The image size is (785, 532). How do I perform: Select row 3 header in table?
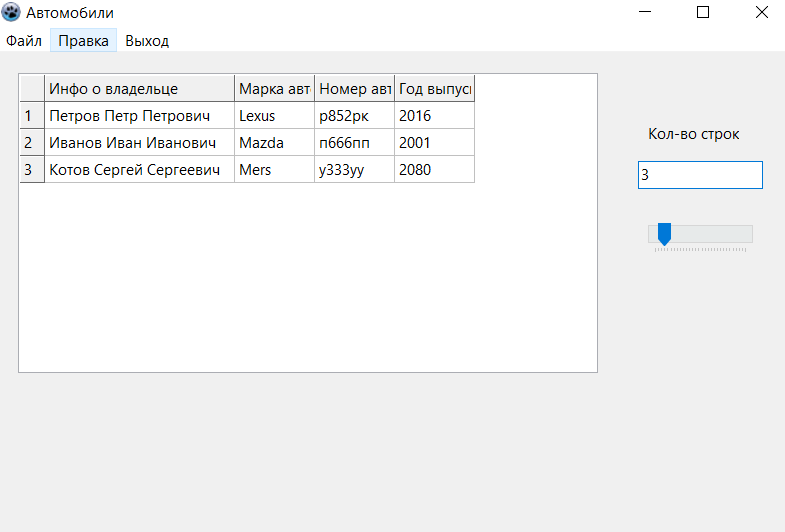[32, 170]
